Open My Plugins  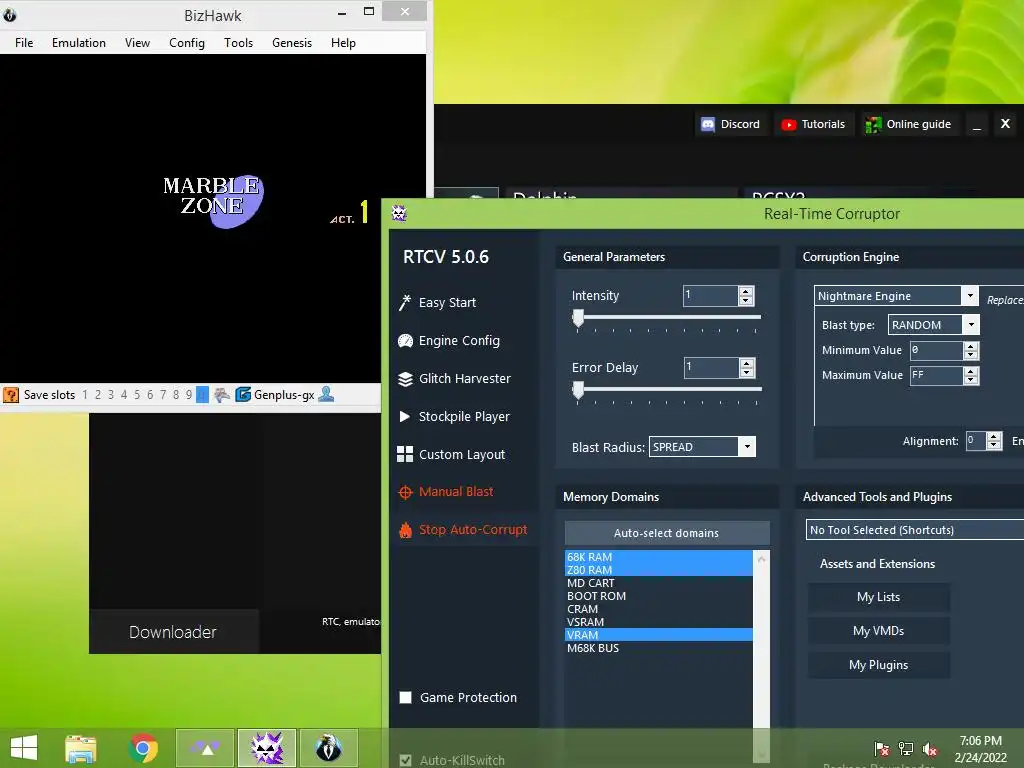878,665
